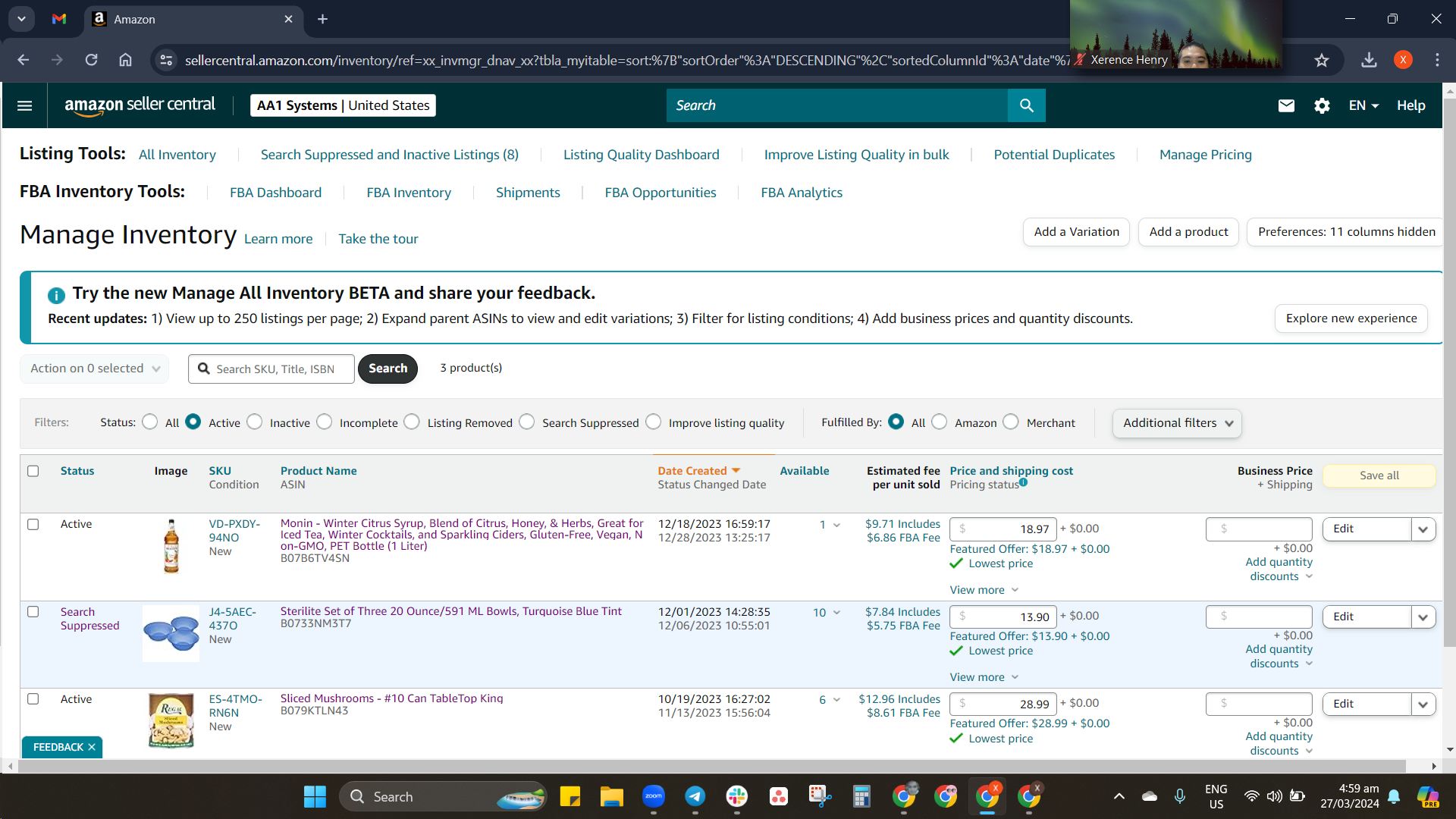Open Telegram from the taskbar
The height and width of the screenshot is (819, 1456).
tap(695, 796)
